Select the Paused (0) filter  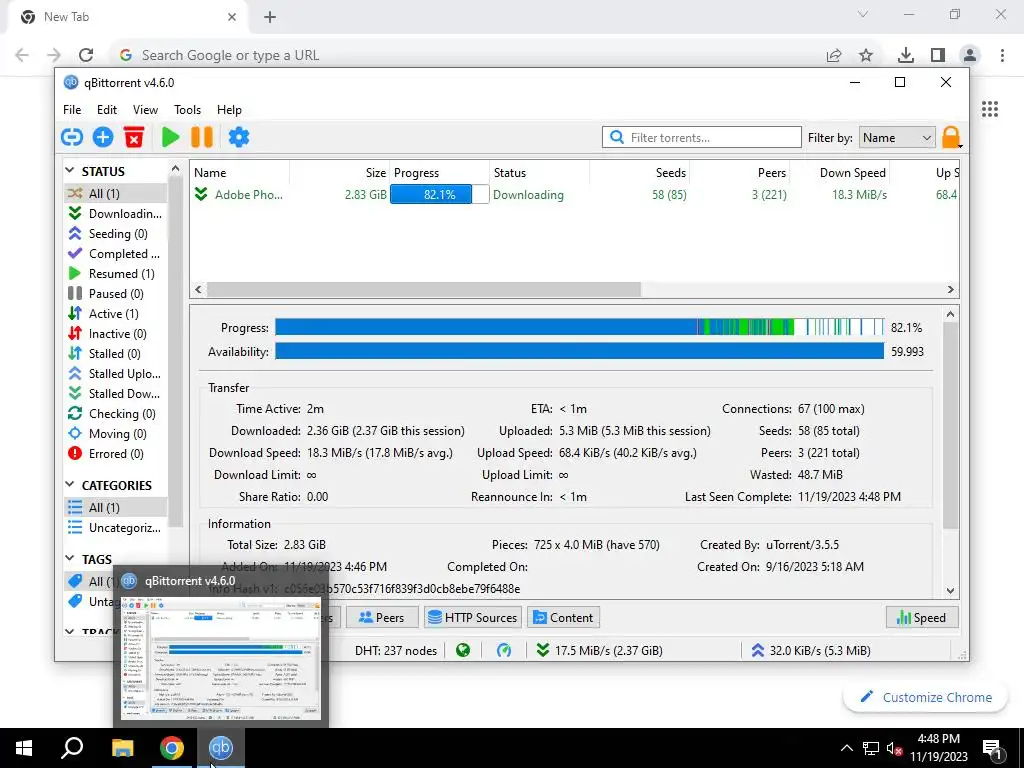click(116, 294)
